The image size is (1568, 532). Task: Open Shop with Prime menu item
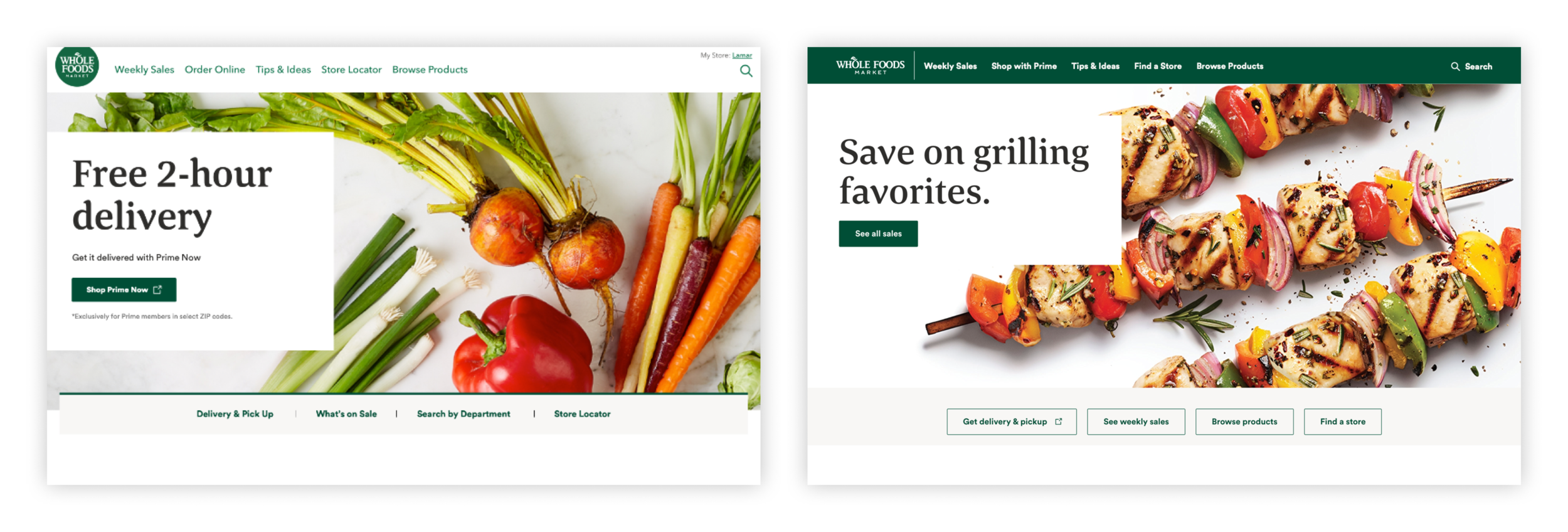(1024, 66)
